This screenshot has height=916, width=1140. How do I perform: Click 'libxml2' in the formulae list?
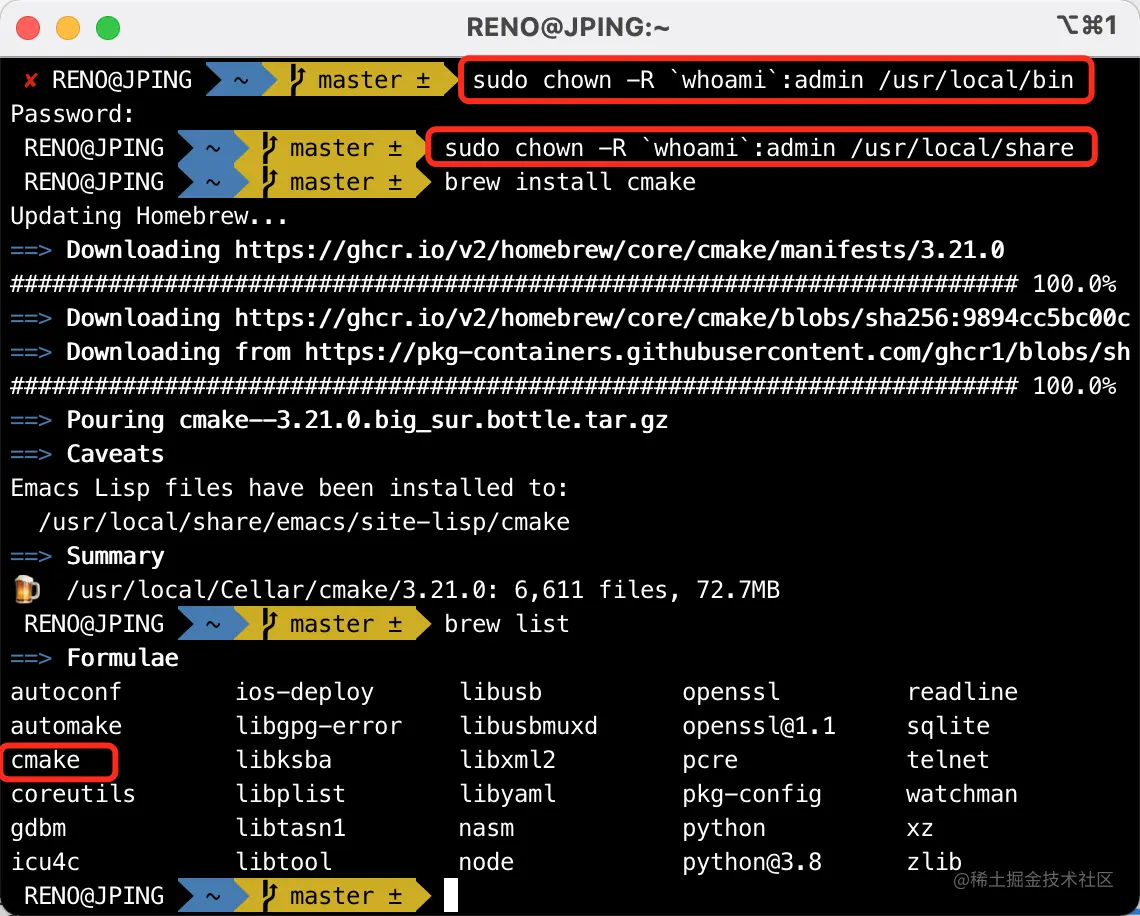click(507, 760)
